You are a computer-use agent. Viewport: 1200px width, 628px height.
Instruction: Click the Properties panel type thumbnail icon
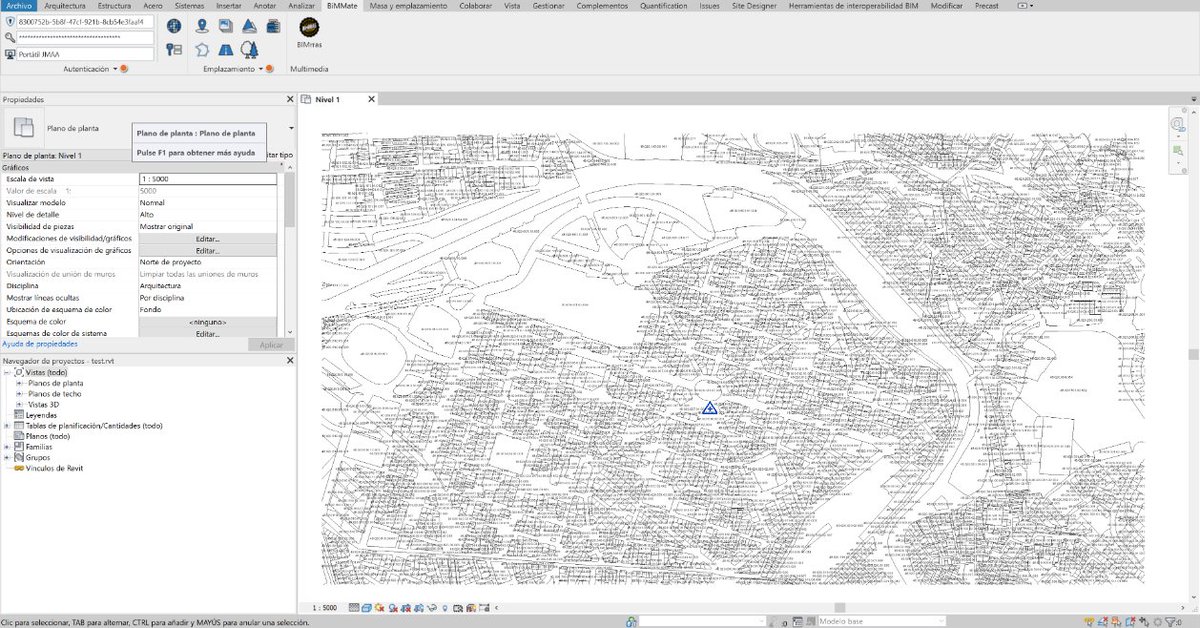pos(25,128)
